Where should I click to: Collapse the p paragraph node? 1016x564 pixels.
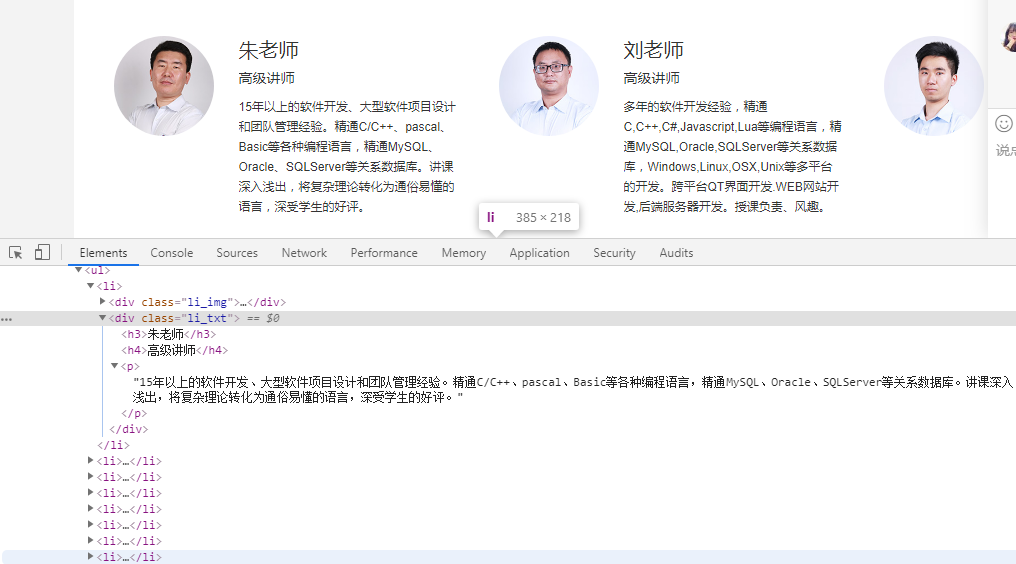(115, 366)
